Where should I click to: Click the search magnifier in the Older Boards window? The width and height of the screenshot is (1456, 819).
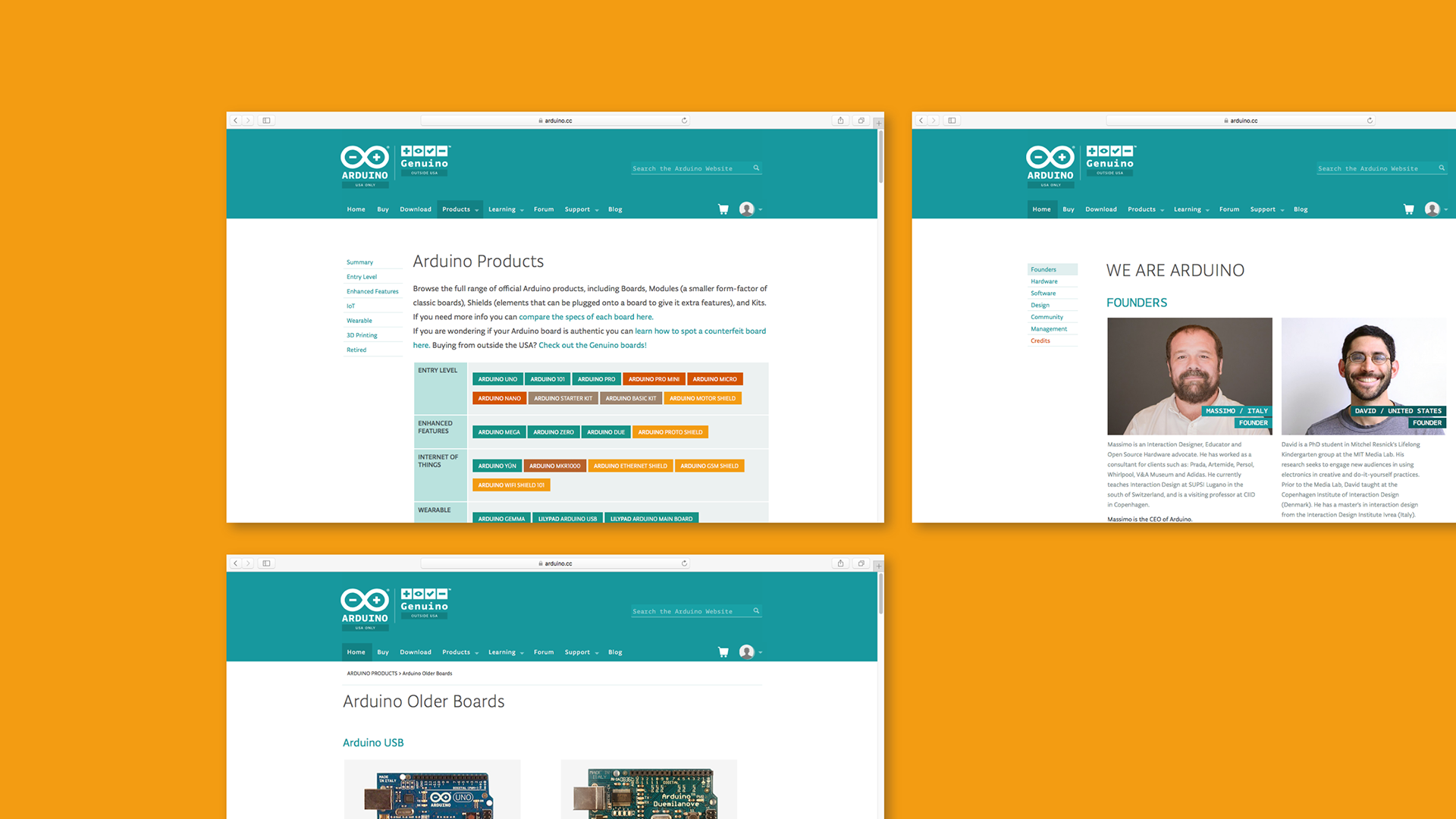756,611
